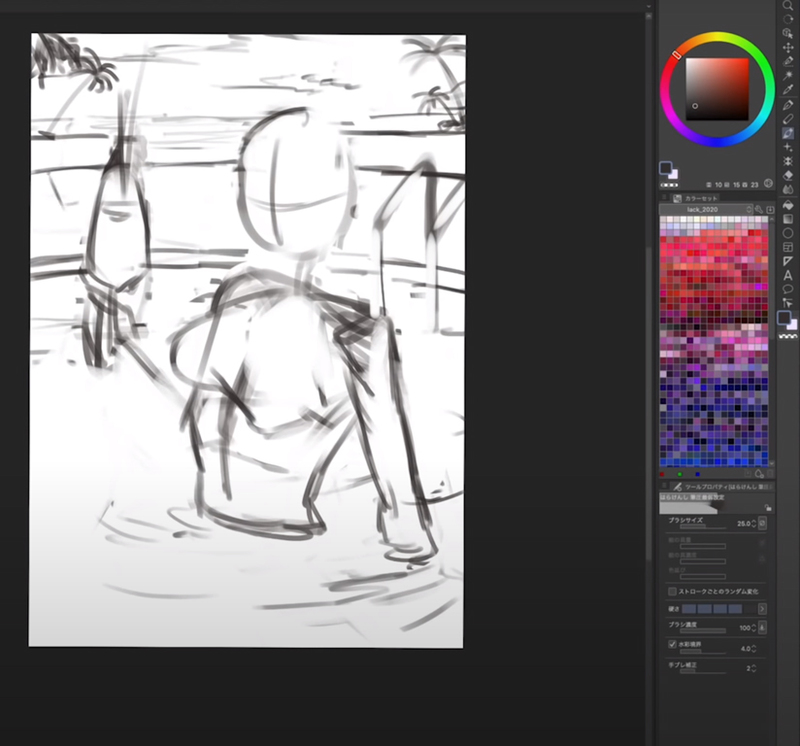800x746 pixels.
Task: Select the Gradient tool
Action: click(788, 218)
